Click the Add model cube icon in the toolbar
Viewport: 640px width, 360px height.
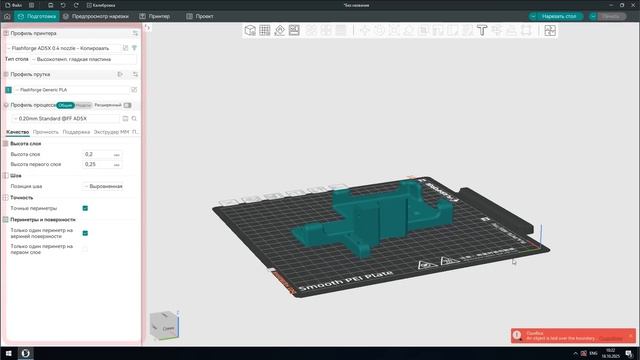point(250,30)
